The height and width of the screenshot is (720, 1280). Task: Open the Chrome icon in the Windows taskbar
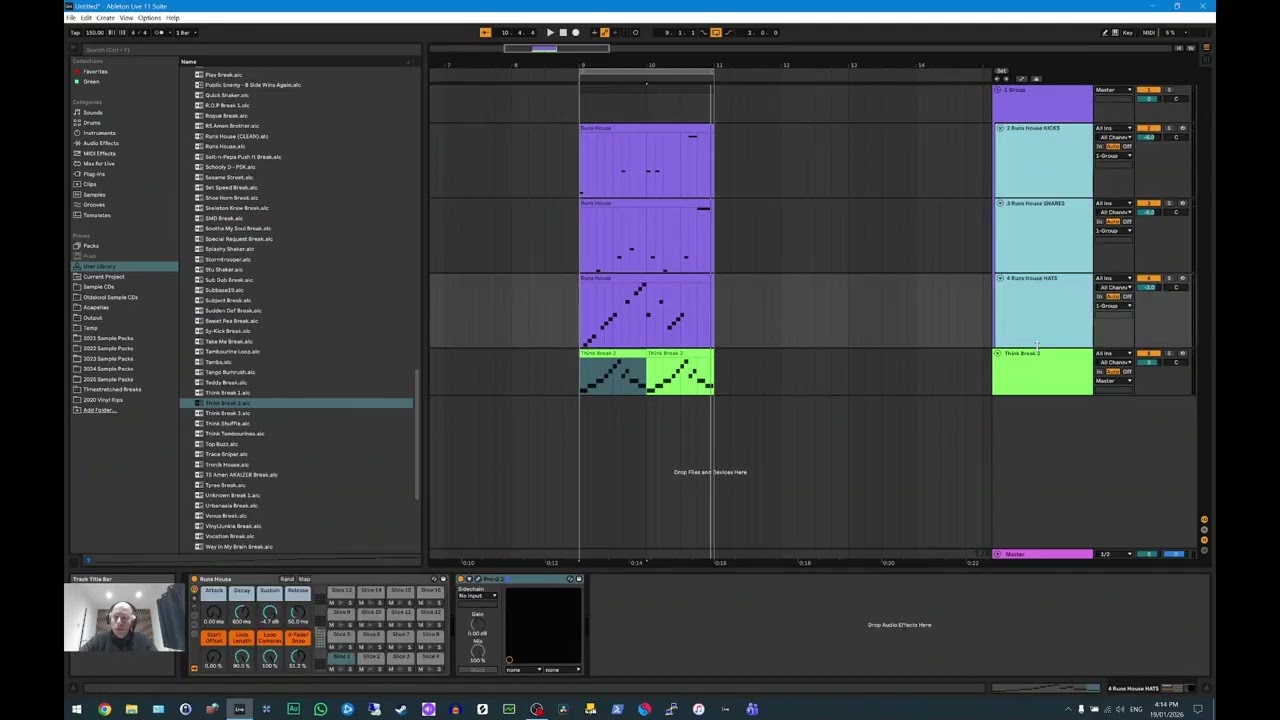tap(104, 709)
